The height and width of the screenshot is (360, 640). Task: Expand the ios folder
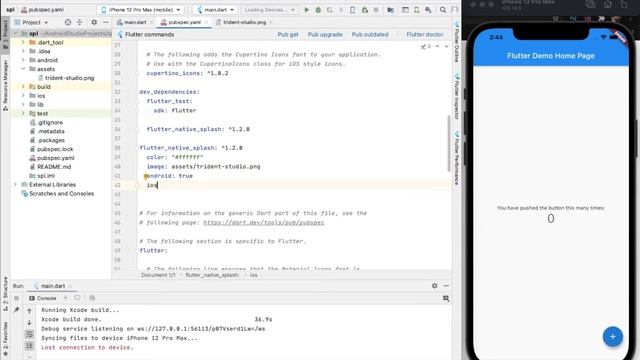tap(23, 96)
